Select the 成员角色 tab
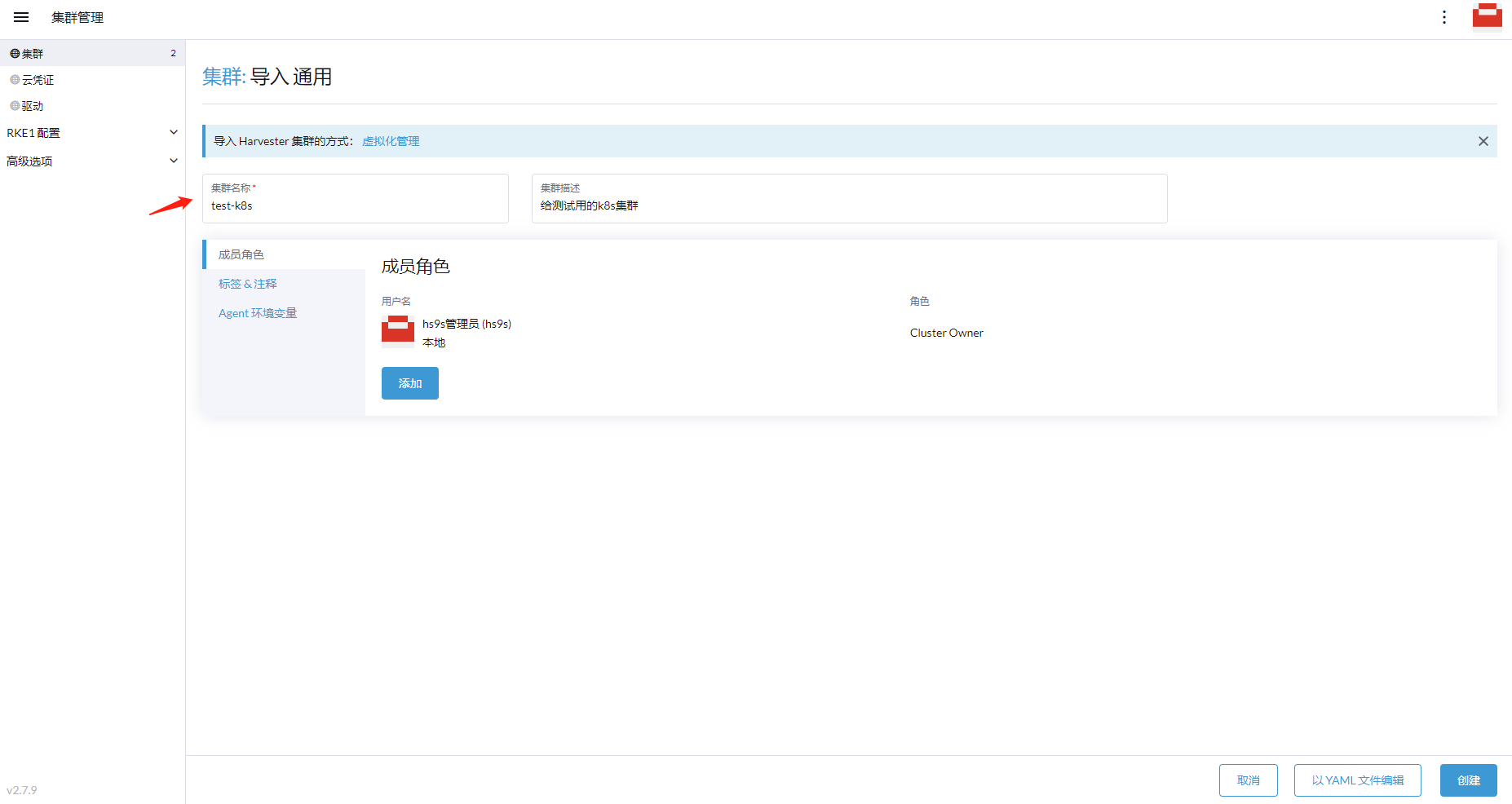1512x804 pixels. (x=241, y=254)
